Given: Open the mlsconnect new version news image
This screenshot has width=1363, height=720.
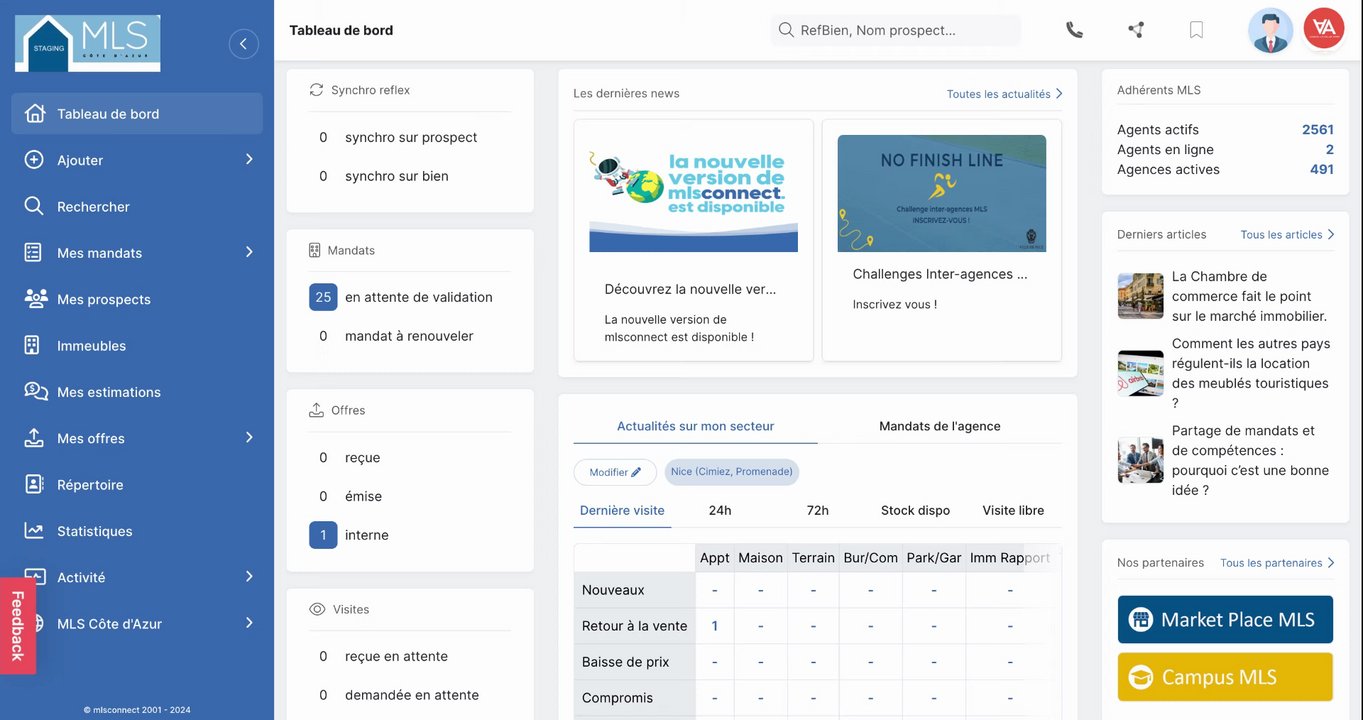Looking at the screenshot, I should [x=694, y=194].
